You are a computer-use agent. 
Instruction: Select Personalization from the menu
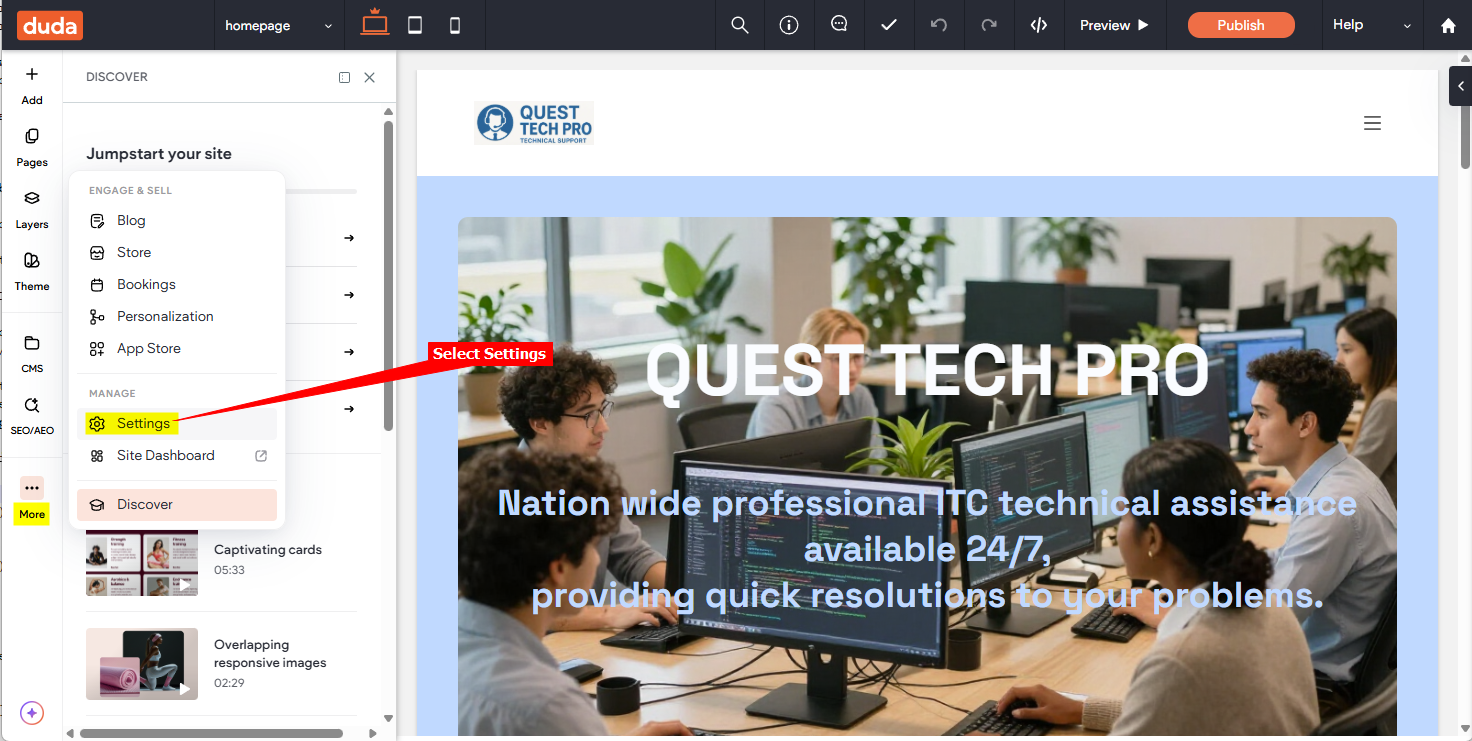pos(177,316)
